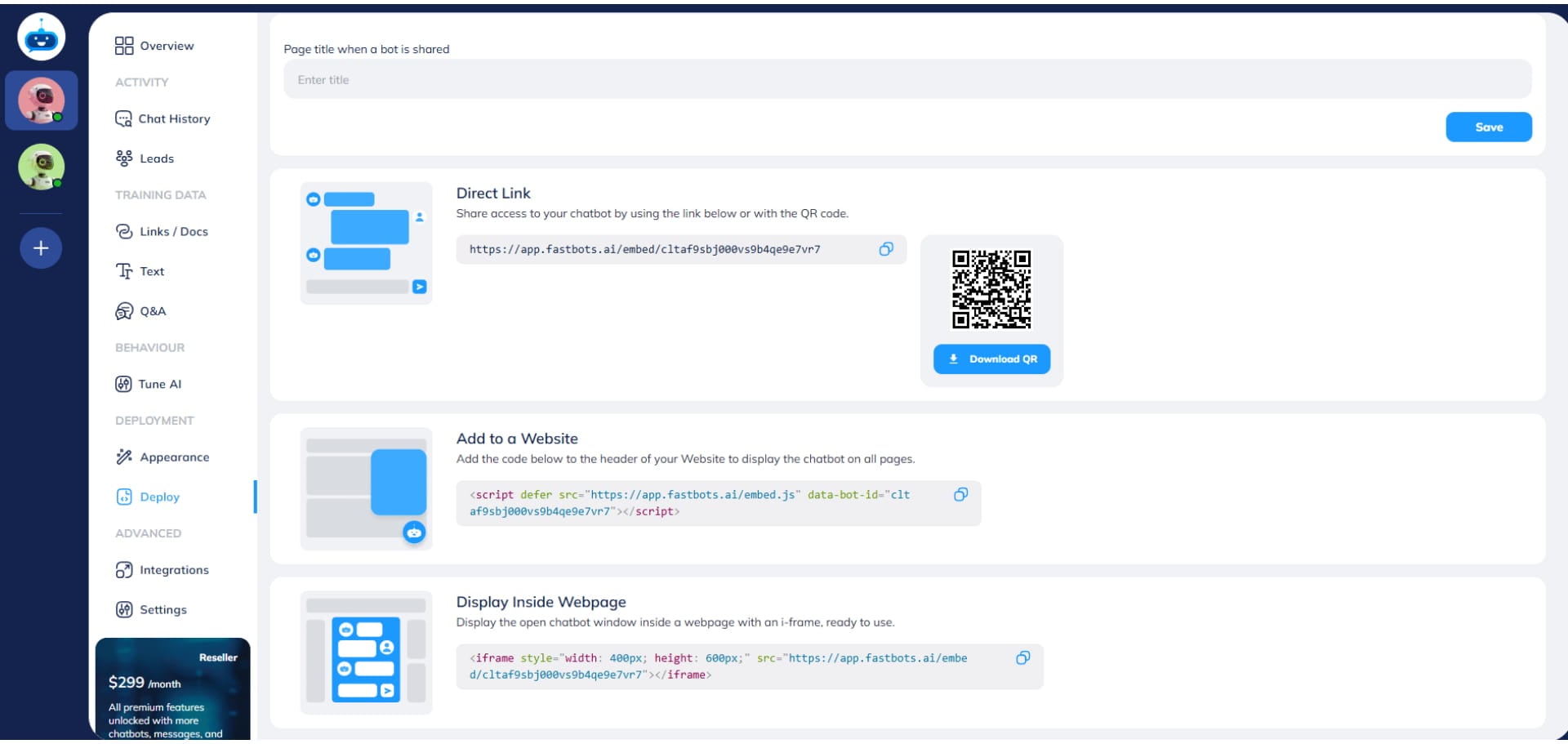Copy the Direct Link URL
This screenshot has width=1568, height=744.
click(886, 250)
